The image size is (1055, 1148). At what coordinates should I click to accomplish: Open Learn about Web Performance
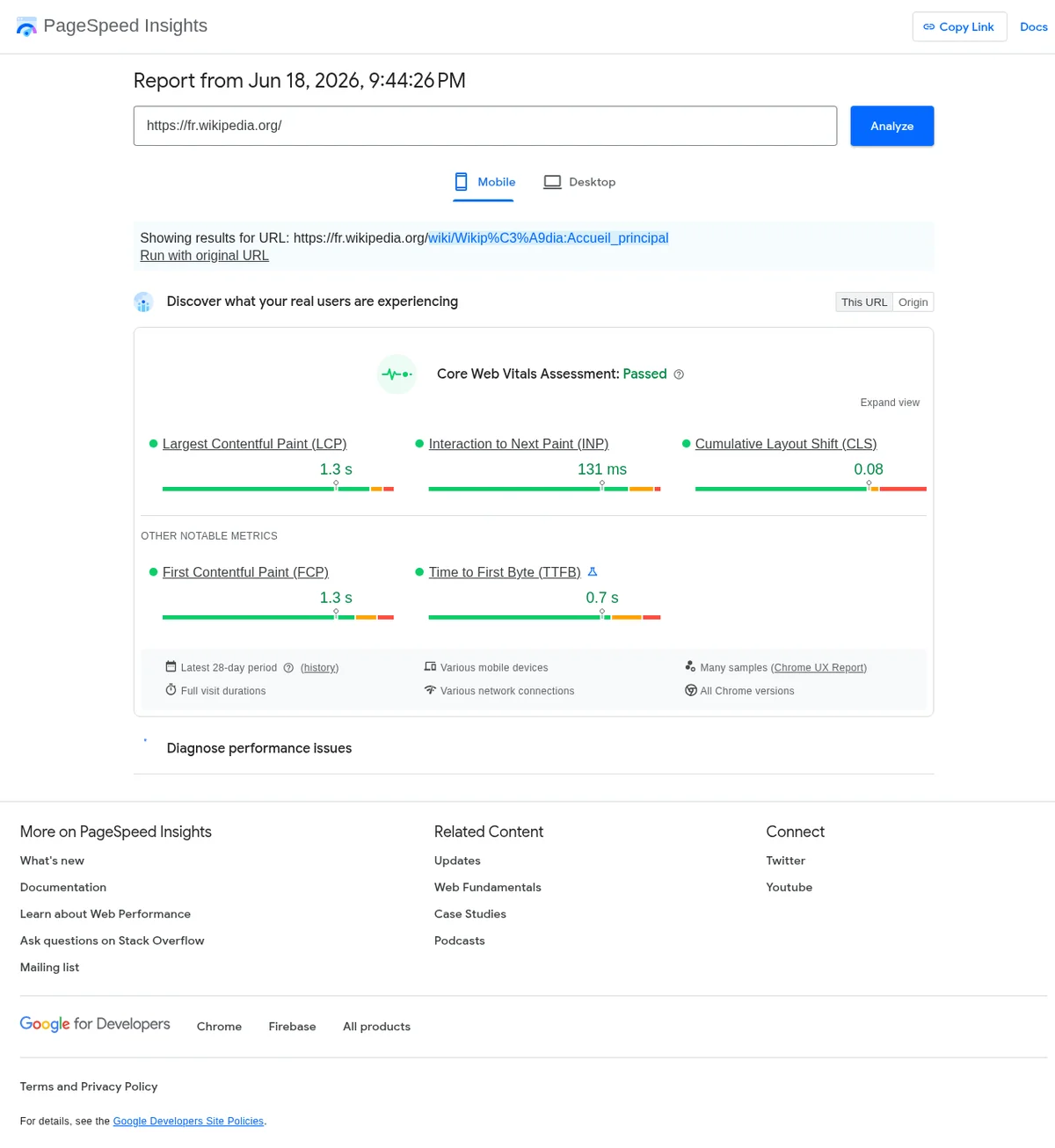(105, 914)
